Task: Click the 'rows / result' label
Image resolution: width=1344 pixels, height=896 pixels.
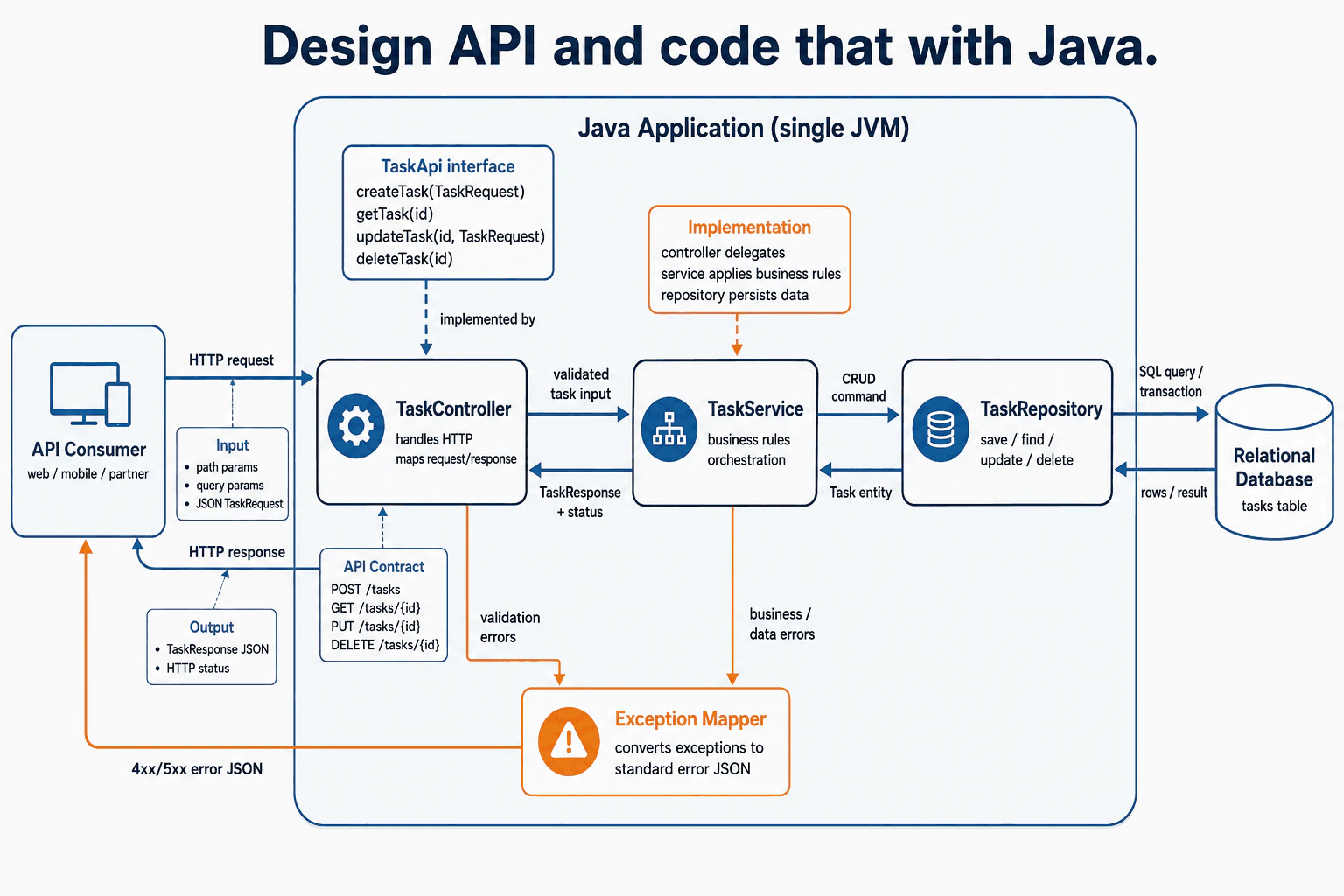Action: 1174,493
